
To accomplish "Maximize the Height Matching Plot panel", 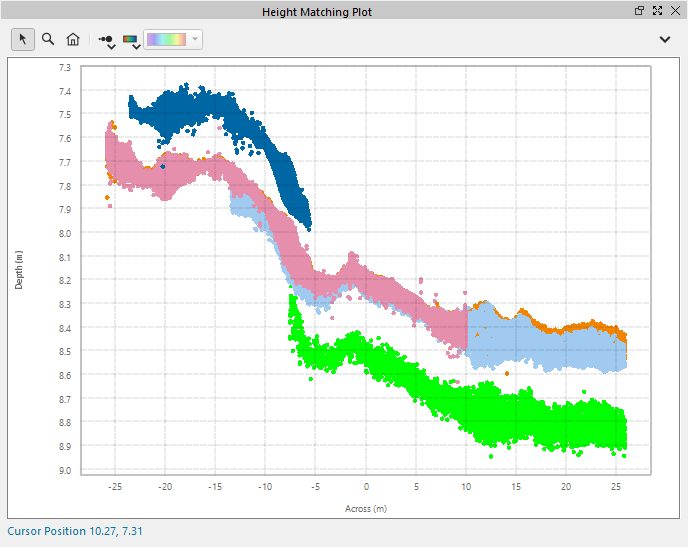I will click(657, 10).
